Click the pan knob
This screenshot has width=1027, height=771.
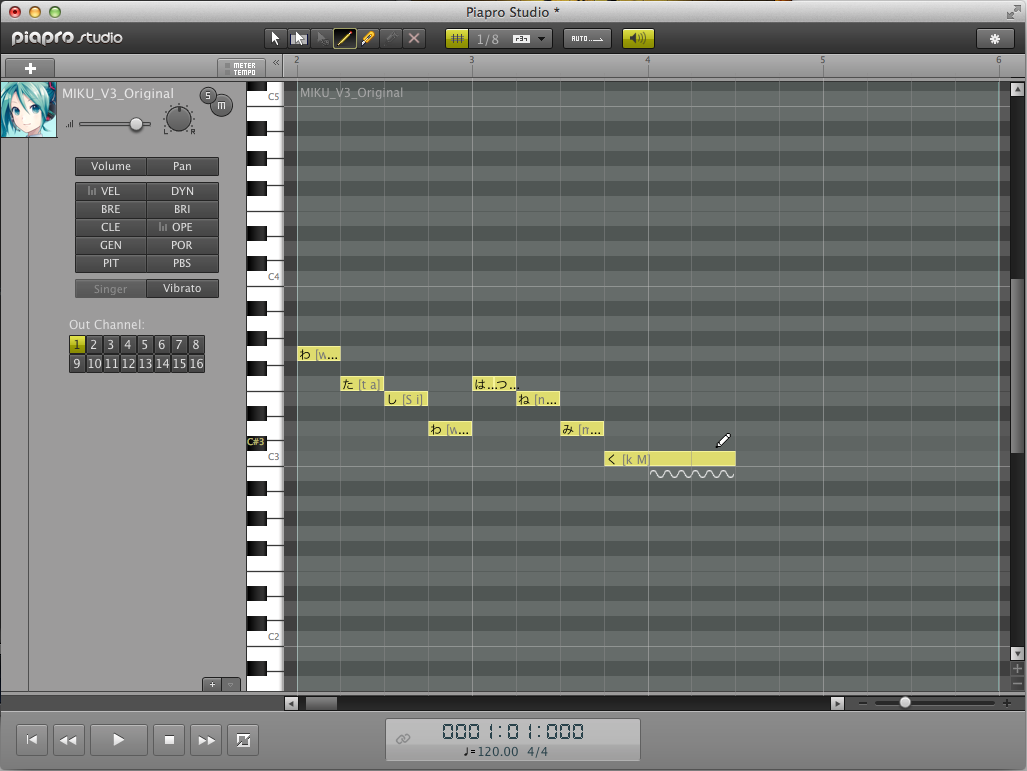(178, 119)
